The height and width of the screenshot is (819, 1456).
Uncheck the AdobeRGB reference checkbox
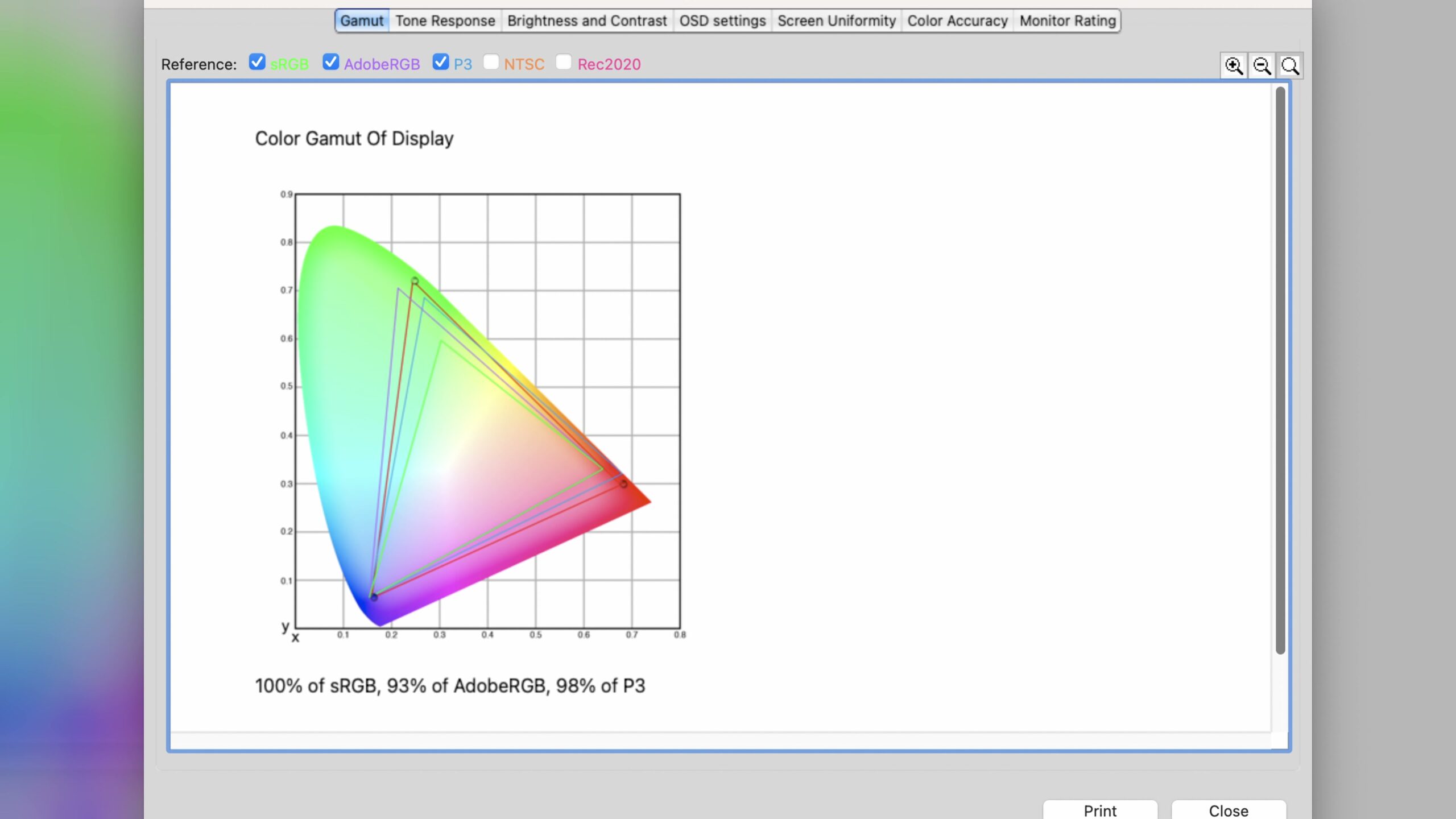point(331,62)
